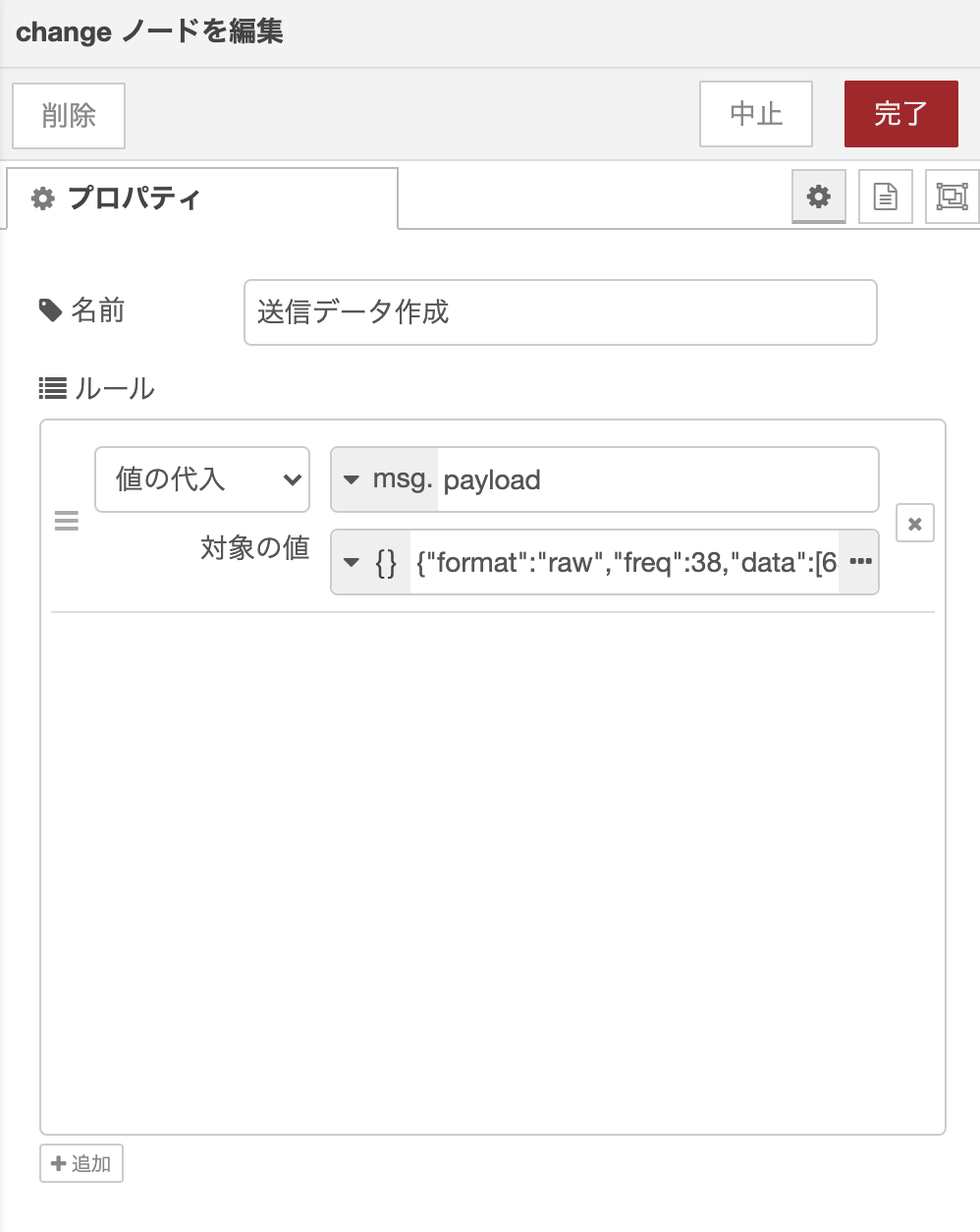Click the ルール list icon

click(x=53, y=388)
